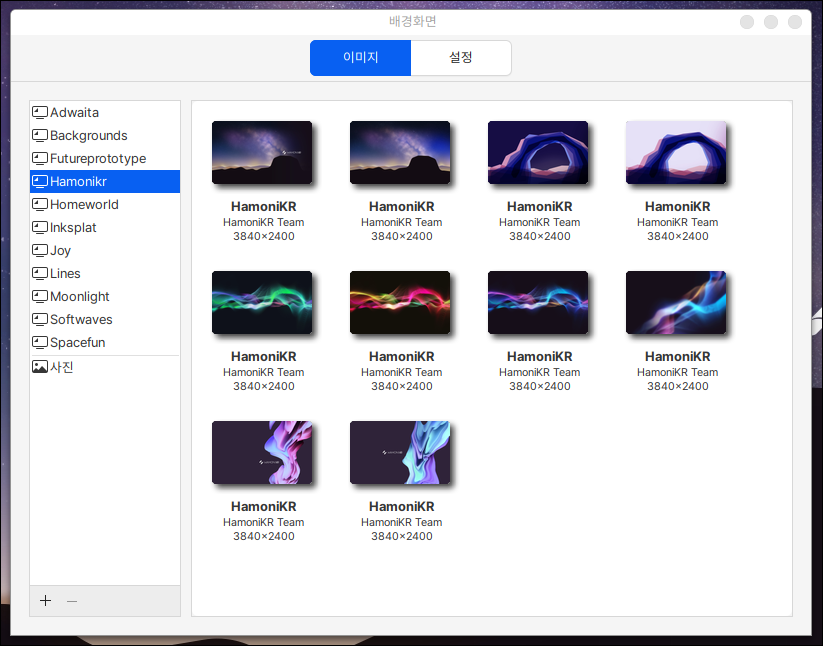Select the Lines collection entry
This screenshot has height=646, width=823.
[x=65, y=274]
